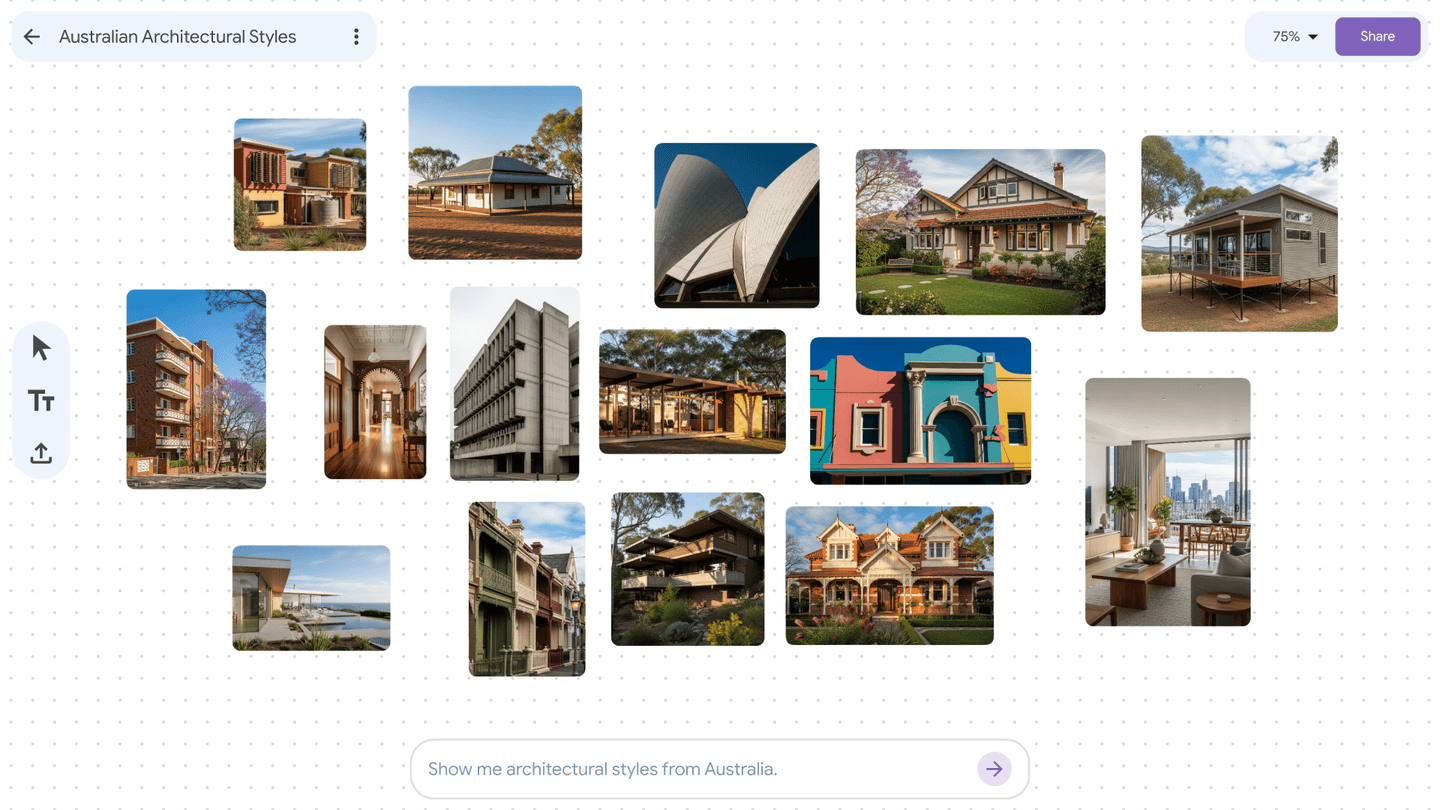Click the elevated Queenslander house image
The width and height of the screenshot is (1440, 810).
(1239, 234)
